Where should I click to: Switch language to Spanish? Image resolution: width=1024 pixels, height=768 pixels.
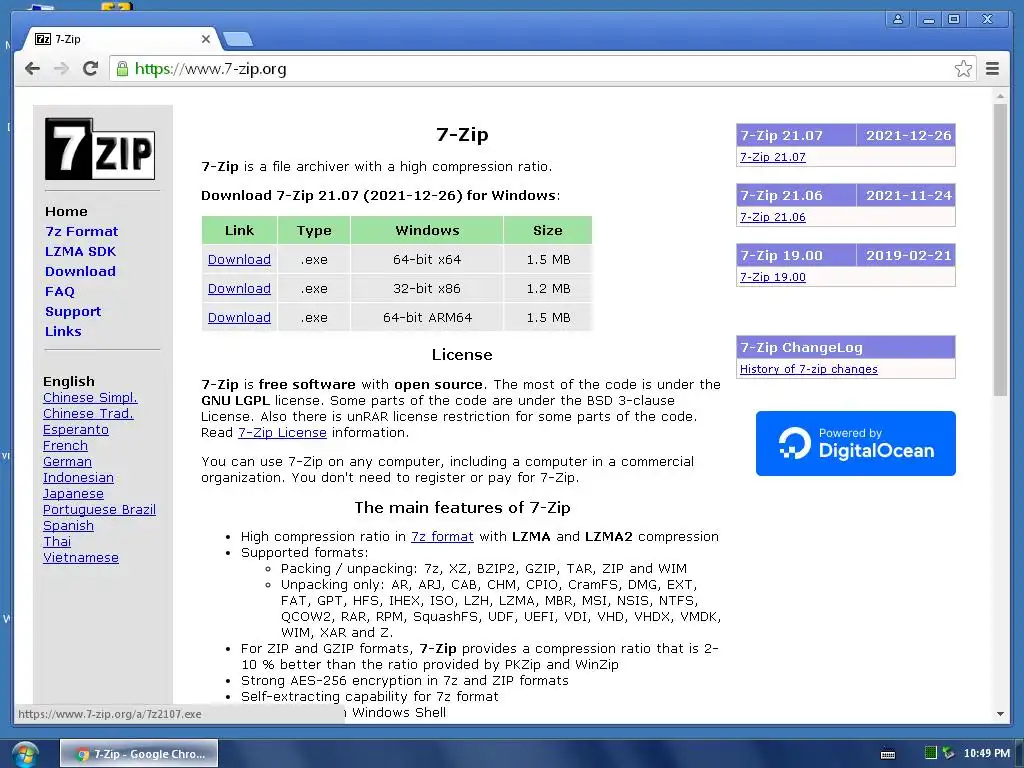[x=69, y=526]
